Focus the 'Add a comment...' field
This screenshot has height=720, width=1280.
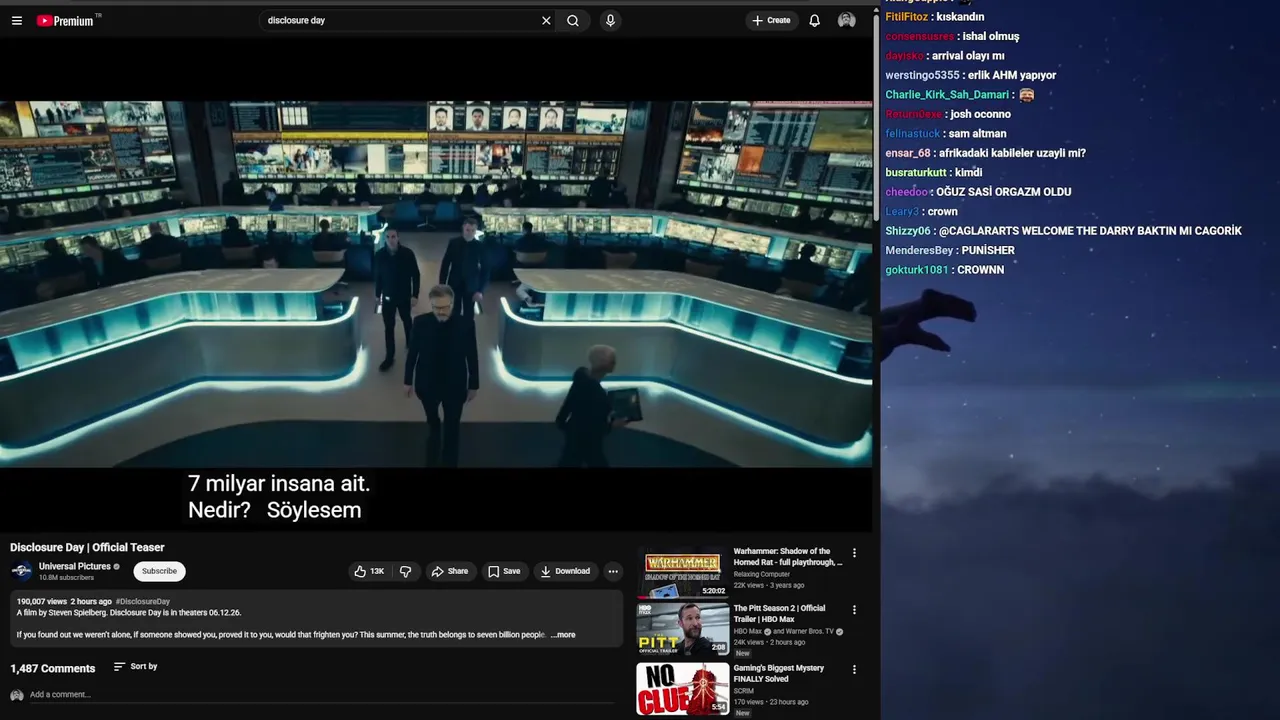click(320, 695)
